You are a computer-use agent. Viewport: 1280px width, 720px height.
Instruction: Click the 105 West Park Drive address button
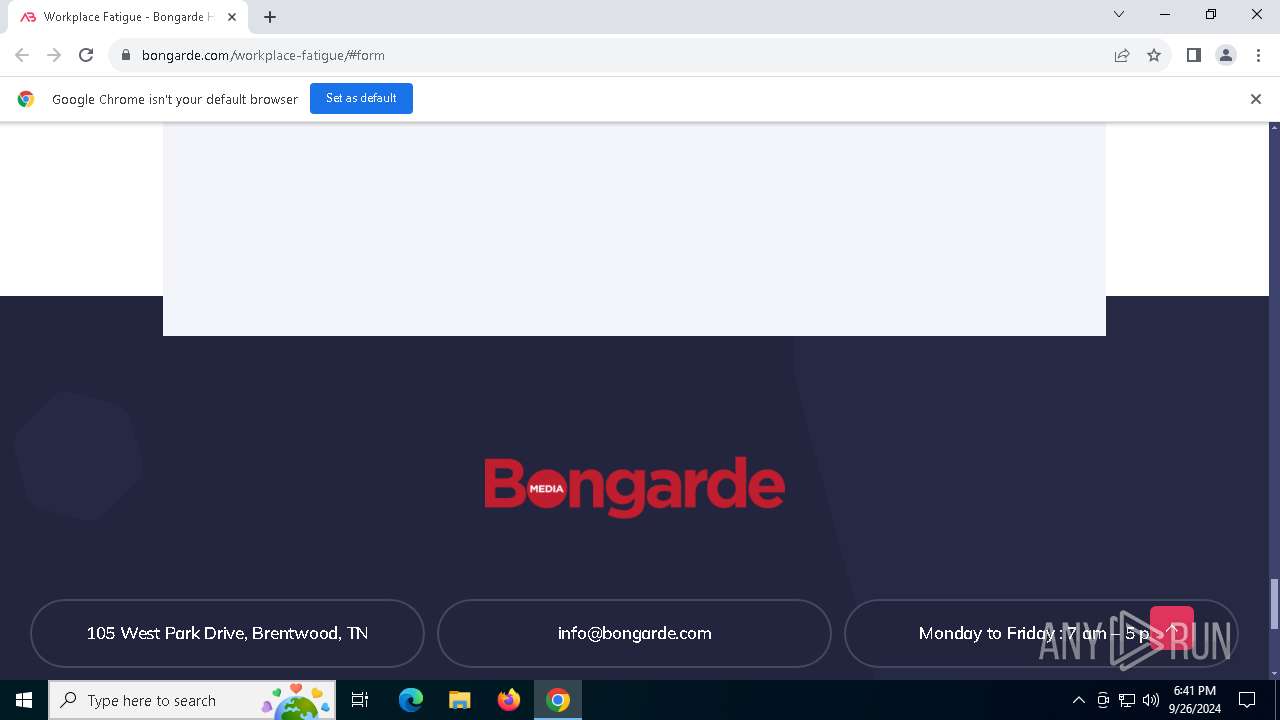coord(227,633)
